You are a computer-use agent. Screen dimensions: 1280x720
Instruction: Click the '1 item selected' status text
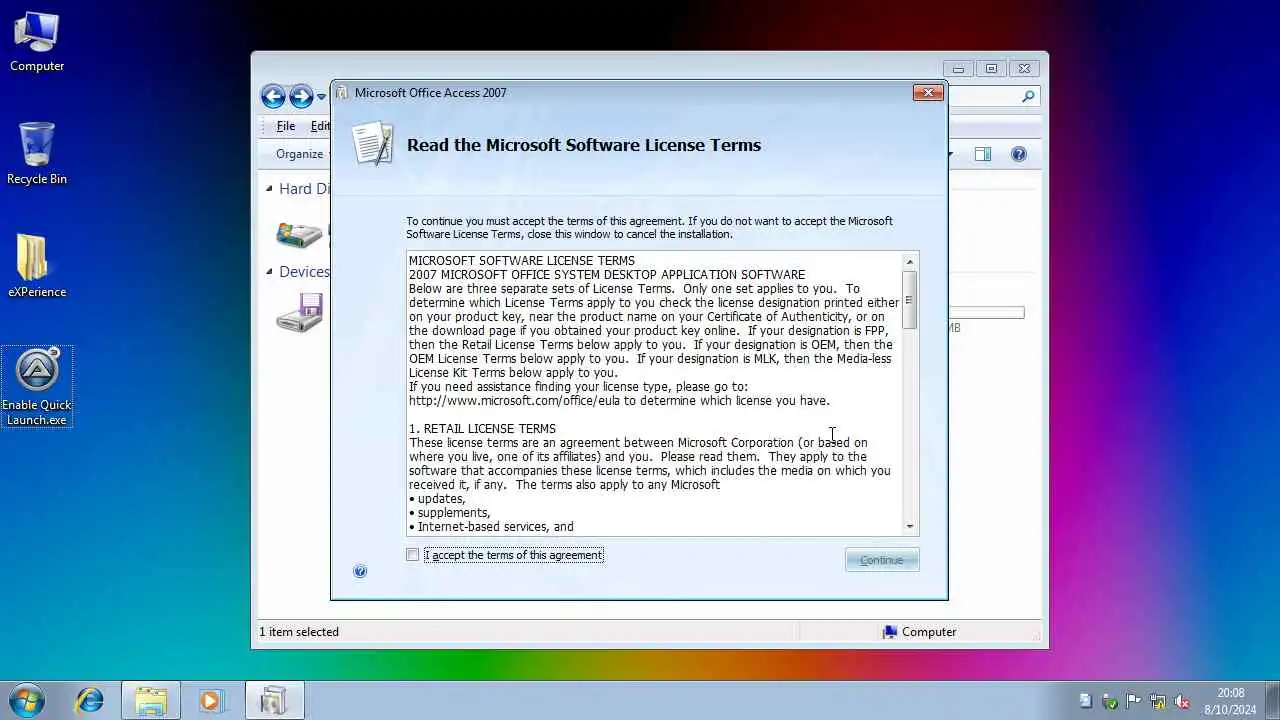[x=299, y=632]
